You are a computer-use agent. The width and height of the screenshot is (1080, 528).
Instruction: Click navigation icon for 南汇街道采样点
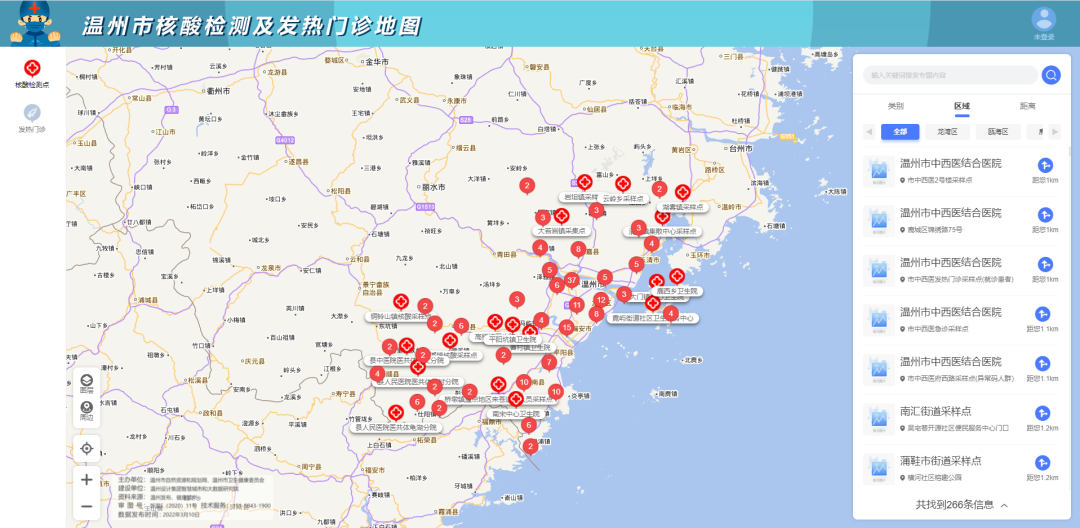point(1045,413)
